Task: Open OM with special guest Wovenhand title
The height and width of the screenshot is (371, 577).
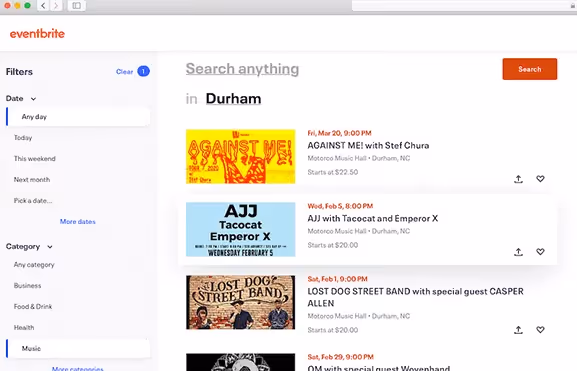Action: (x=379, y=368)
